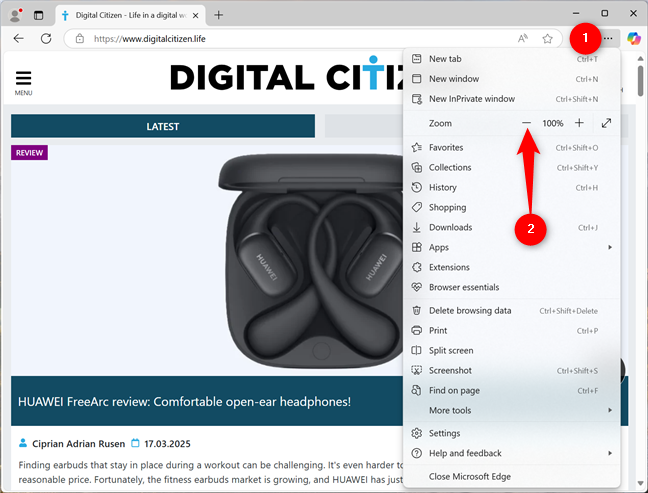Viewport: 648px width, 493px height.
Task: Take a Screenshot via the menu
Action: 512,371
